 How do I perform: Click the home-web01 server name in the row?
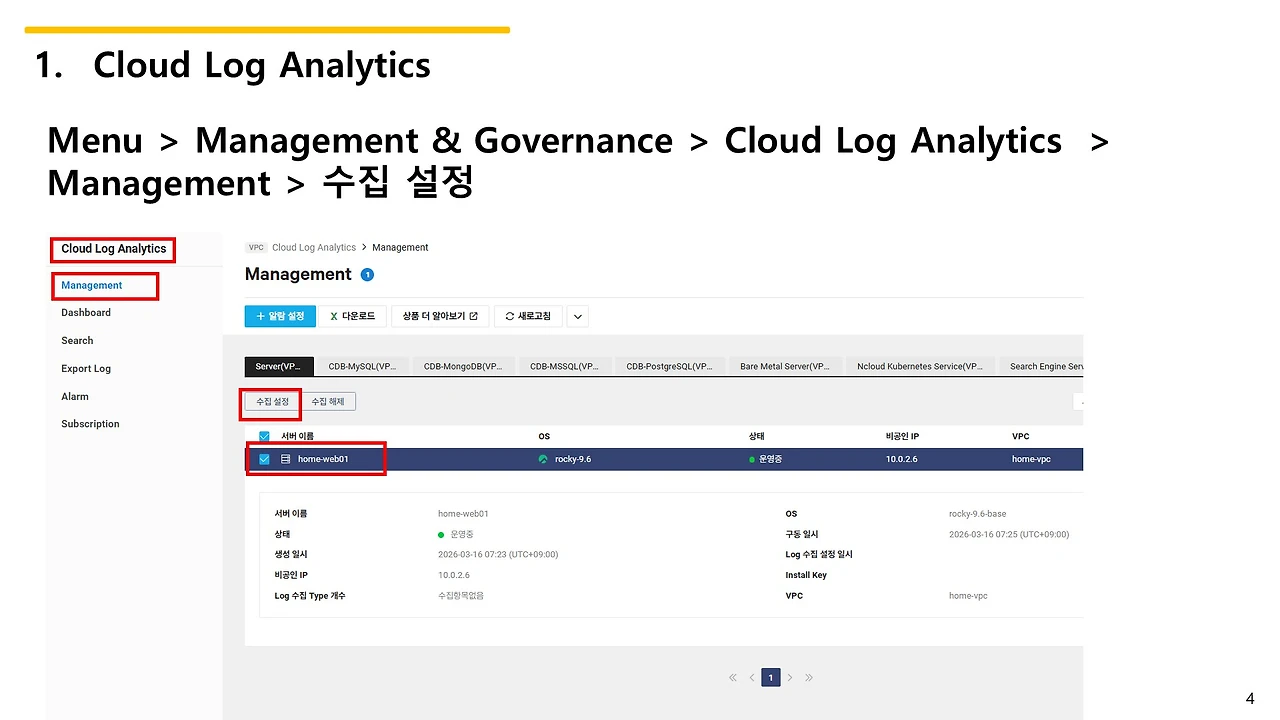(x=324, y=460)
